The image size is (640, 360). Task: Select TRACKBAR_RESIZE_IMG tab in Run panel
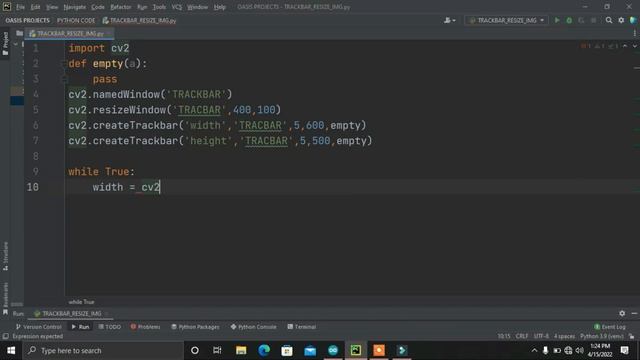[x=69, y=313]
